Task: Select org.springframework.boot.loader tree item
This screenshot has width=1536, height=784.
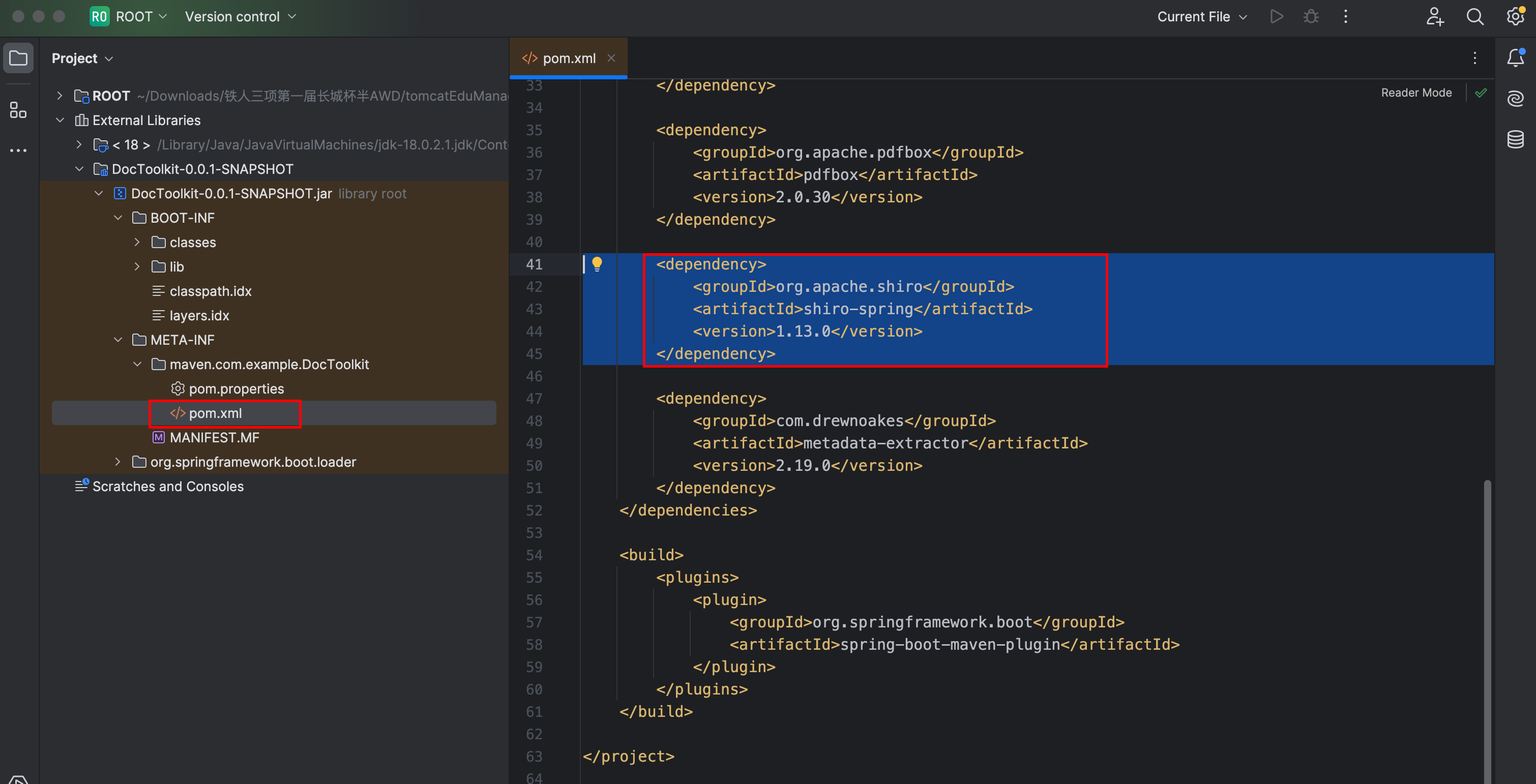Action: click(253, 461)
